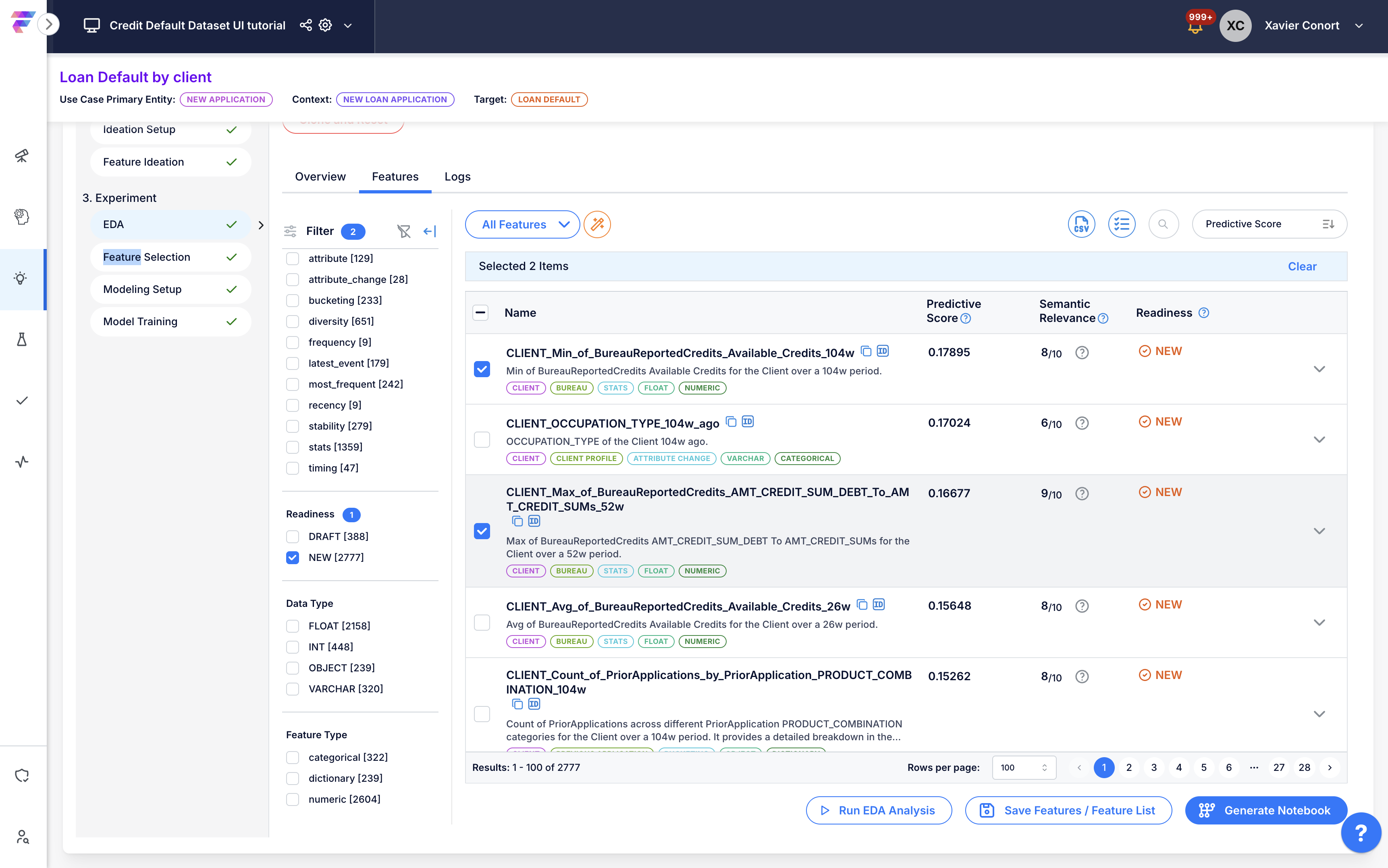Collapse the filter panel with the arrow icon
Viewport: 1388px width, 868px height.
[429, 231]
